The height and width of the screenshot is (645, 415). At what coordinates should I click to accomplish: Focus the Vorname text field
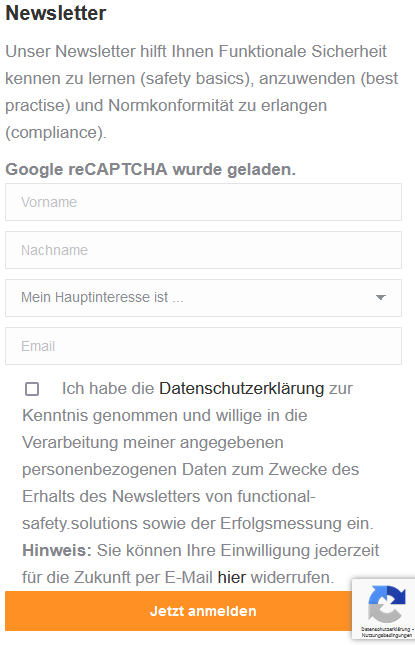coord(203,202)
